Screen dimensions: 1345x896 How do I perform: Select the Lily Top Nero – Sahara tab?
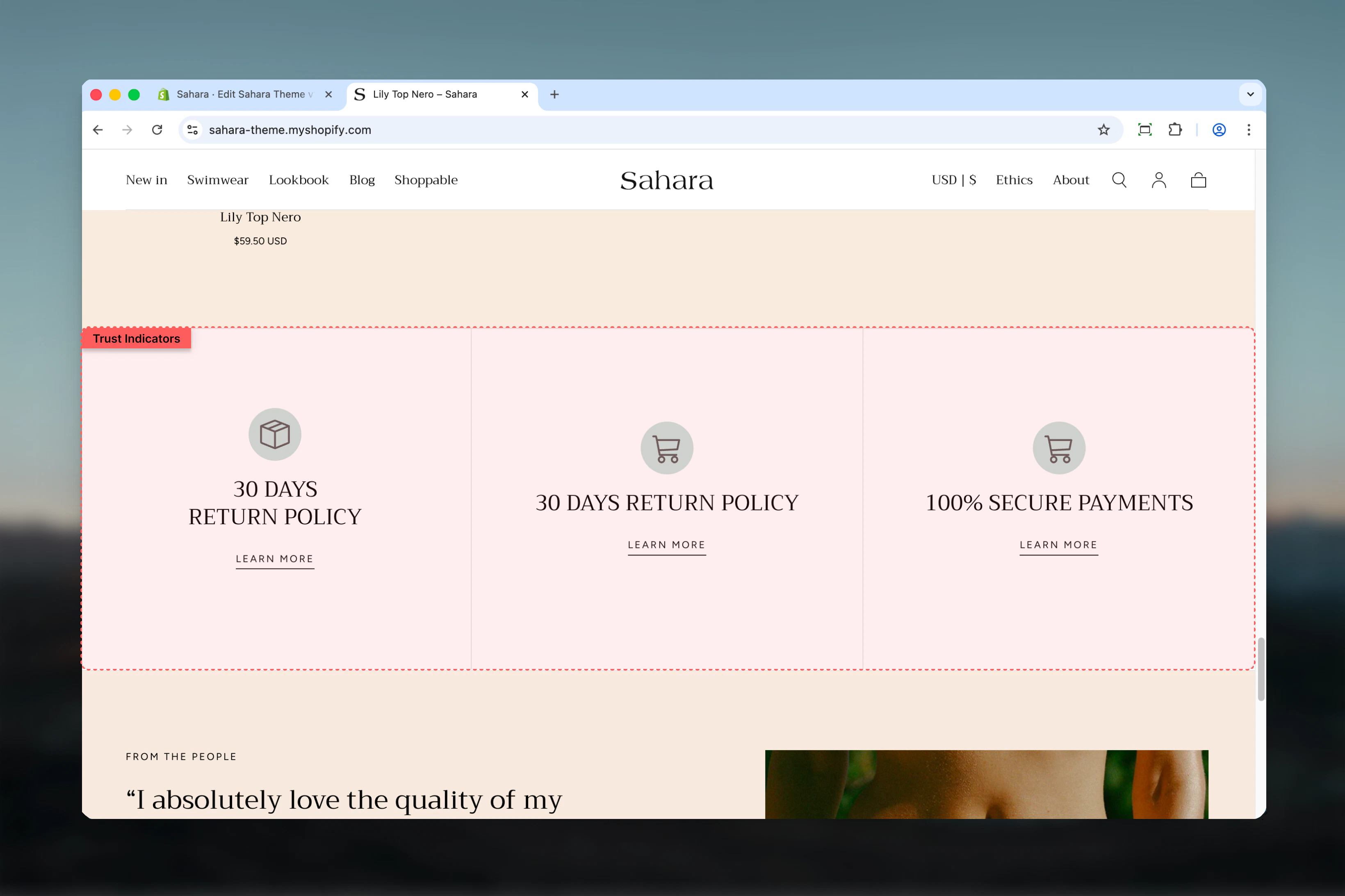click(x=441, y=94)
